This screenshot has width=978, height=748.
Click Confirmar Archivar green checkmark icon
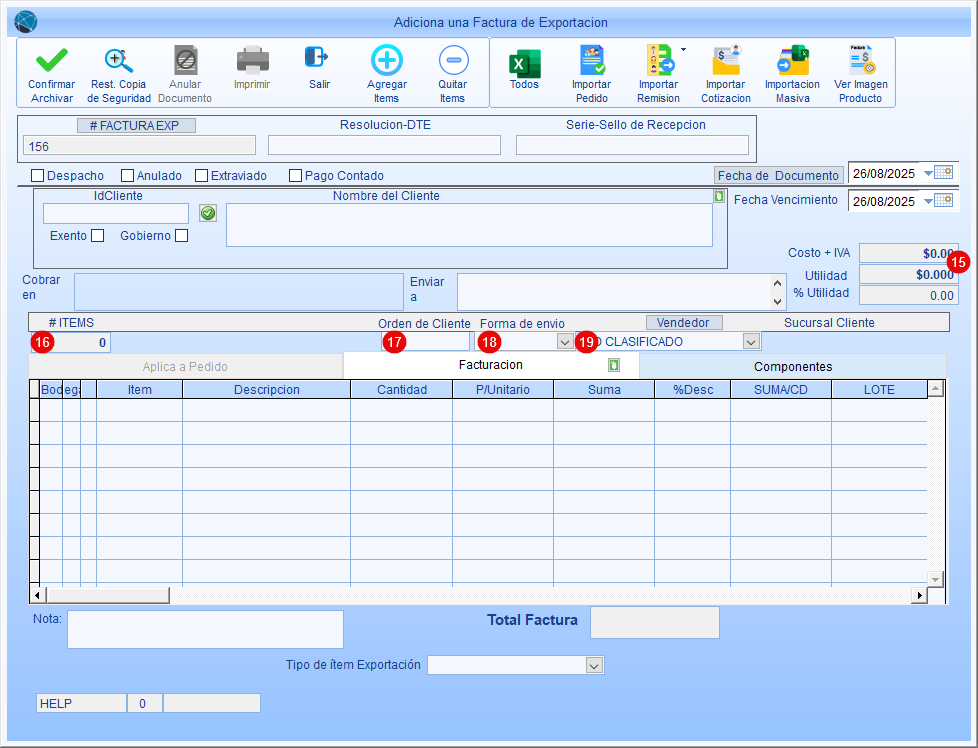tap(51, 62)
